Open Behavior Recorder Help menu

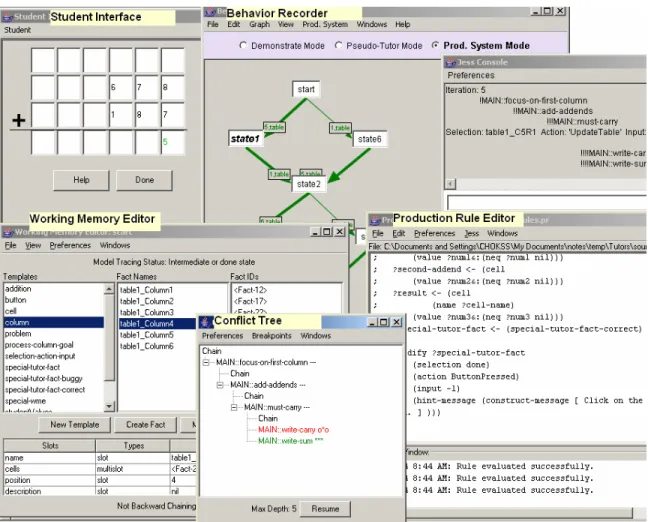[403, 24]
